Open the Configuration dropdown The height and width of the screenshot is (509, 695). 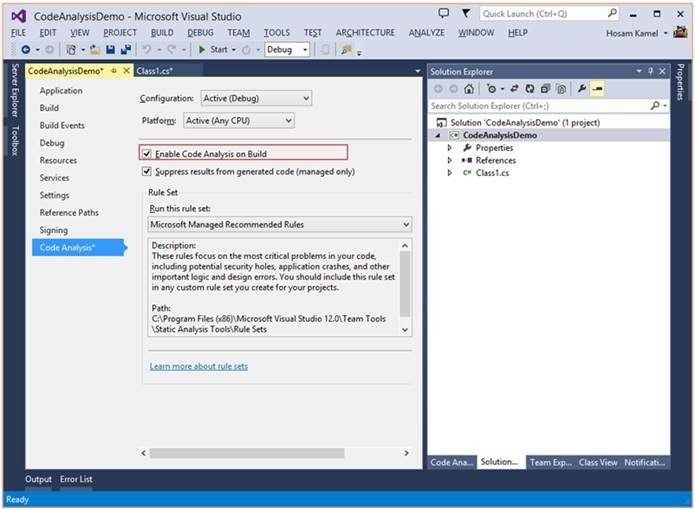(256, 98)
